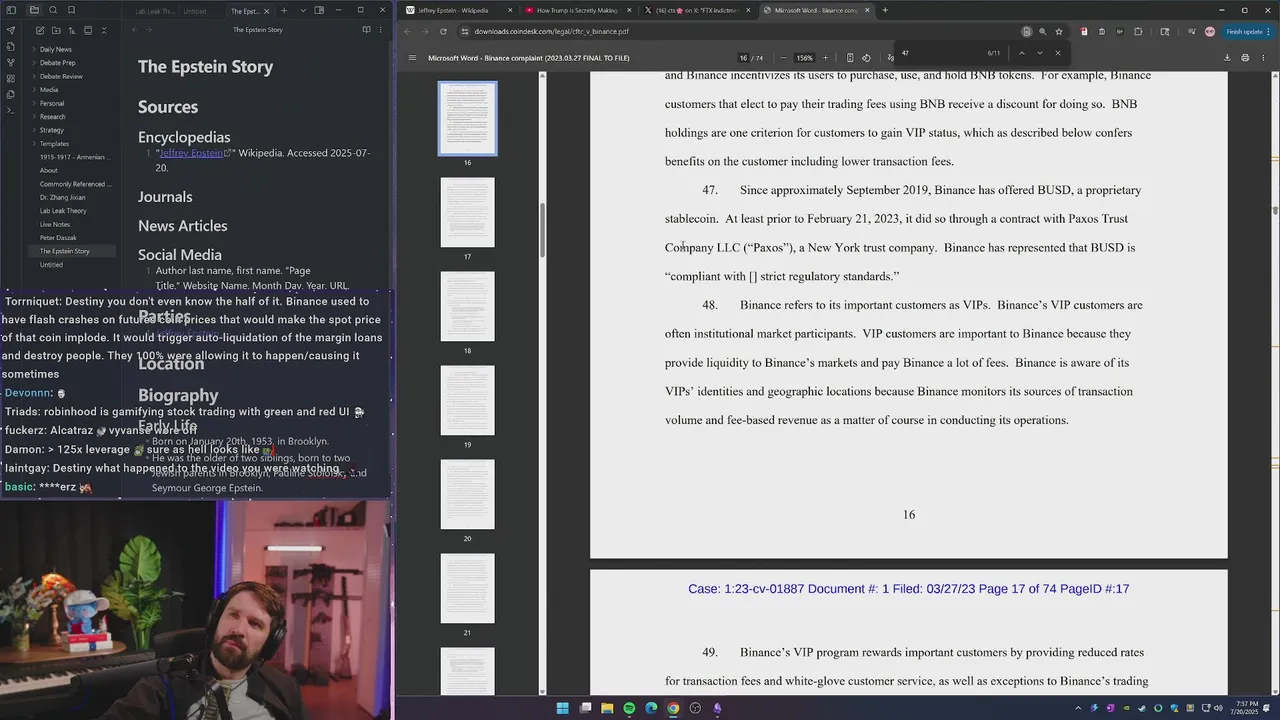Image resolution: width=1280 pixels, height=720 pixels.
Task: Open Obsidian note more options menu
Action: 382,30
